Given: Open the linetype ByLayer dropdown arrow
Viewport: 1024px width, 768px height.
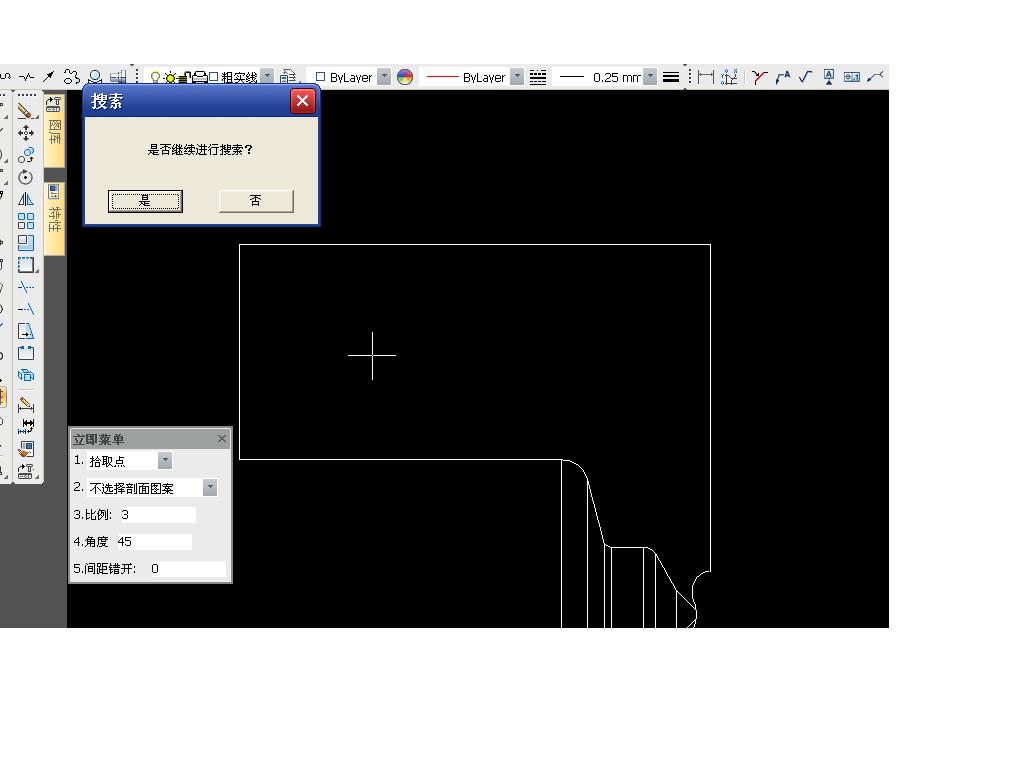Looking at the screenshot, I should (517, 76).
